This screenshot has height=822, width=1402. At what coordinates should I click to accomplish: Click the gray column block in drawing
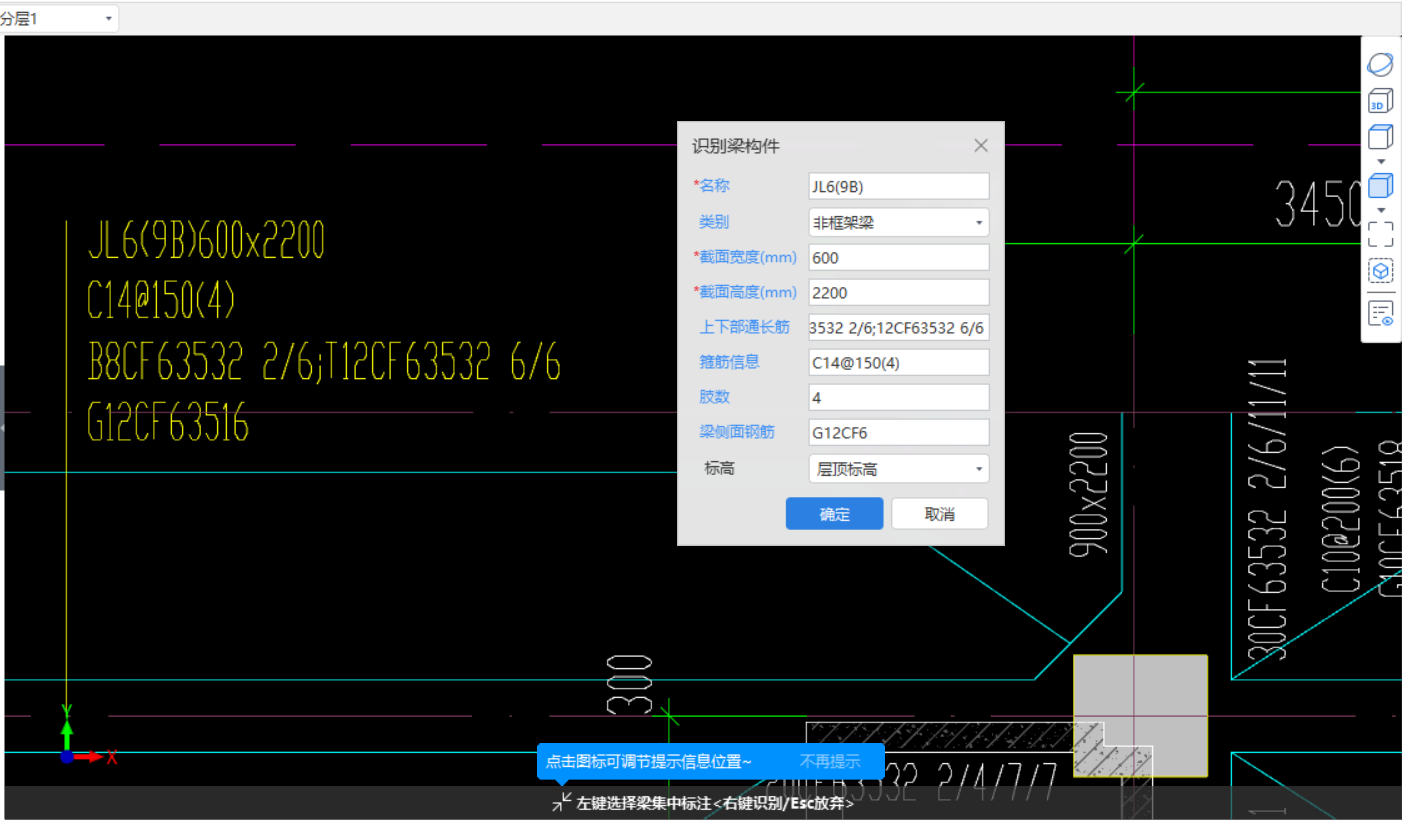(x=1141, y=715)
